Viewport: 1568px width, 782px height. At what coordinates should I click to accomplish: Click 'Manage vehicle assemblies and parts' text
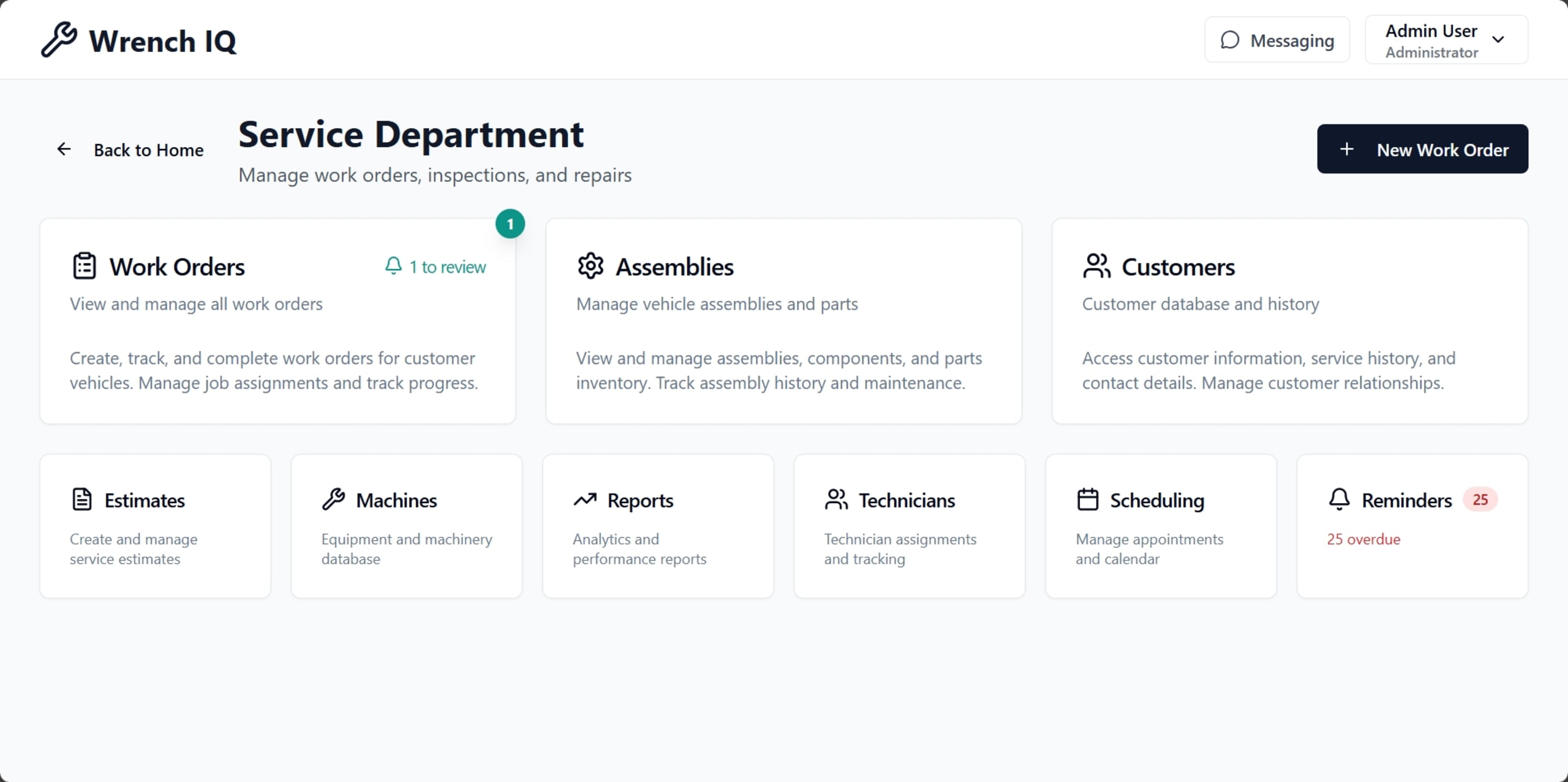coord(717,304)
